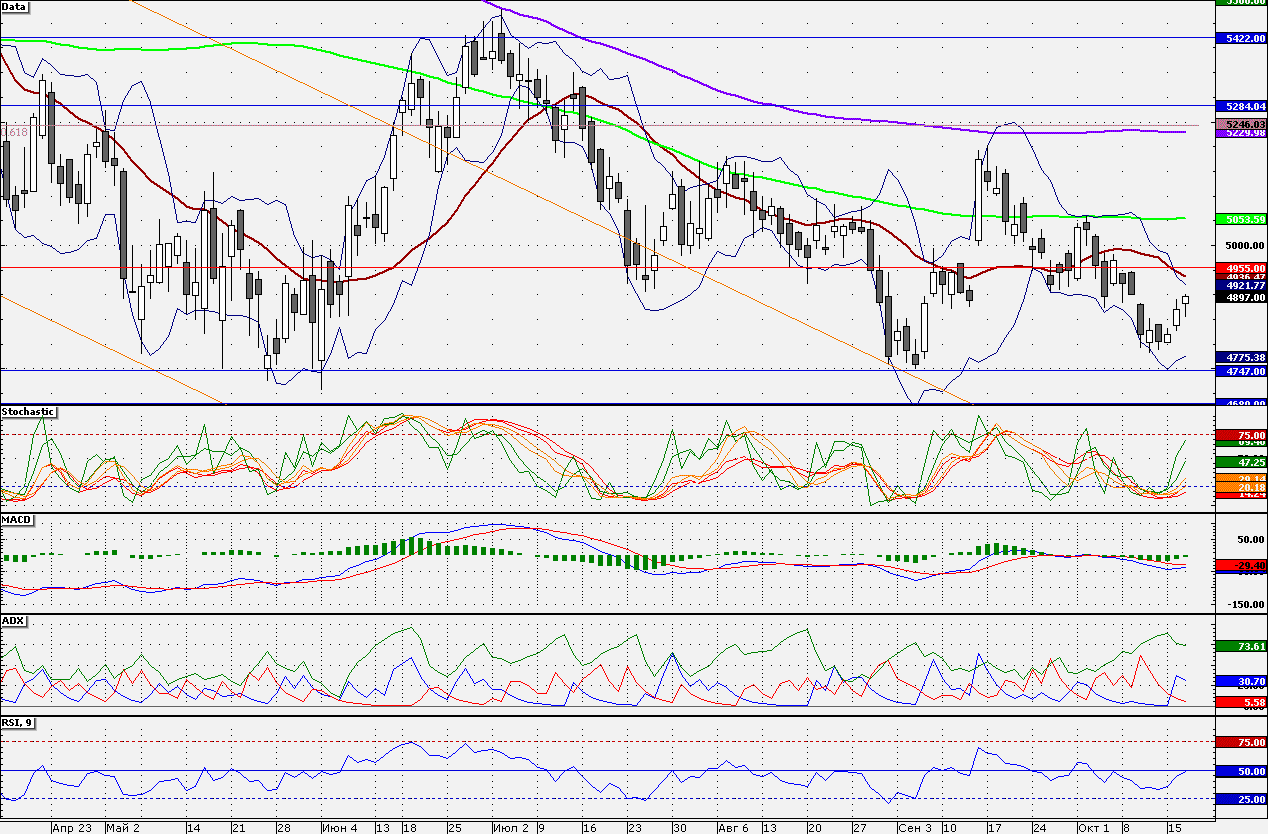Select the MACD indicator panel label
1268x834 pixels.
pyautogui.click(x=17, y=520)
